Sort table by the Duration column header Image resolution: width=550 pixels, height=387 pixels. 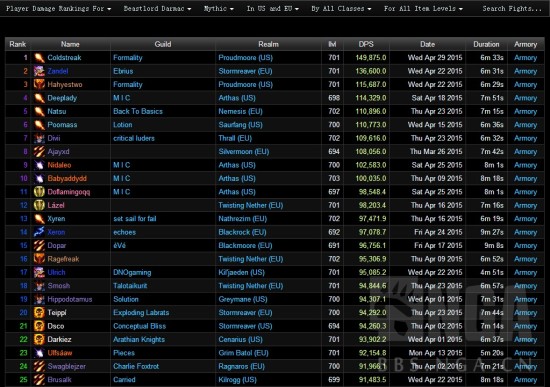tap(486, 44)
